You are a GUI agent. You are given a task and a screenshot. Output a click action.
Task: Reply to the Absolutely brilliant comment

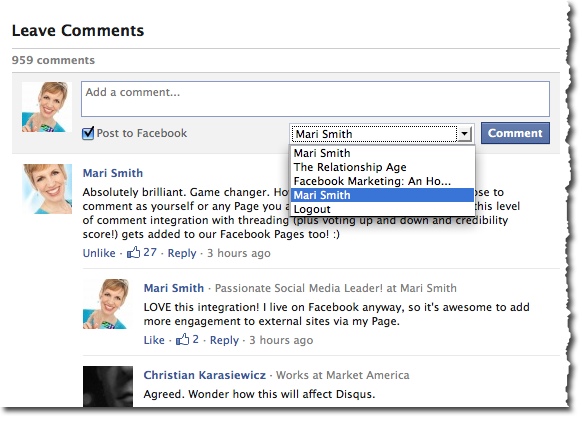[x=182, y=253]
